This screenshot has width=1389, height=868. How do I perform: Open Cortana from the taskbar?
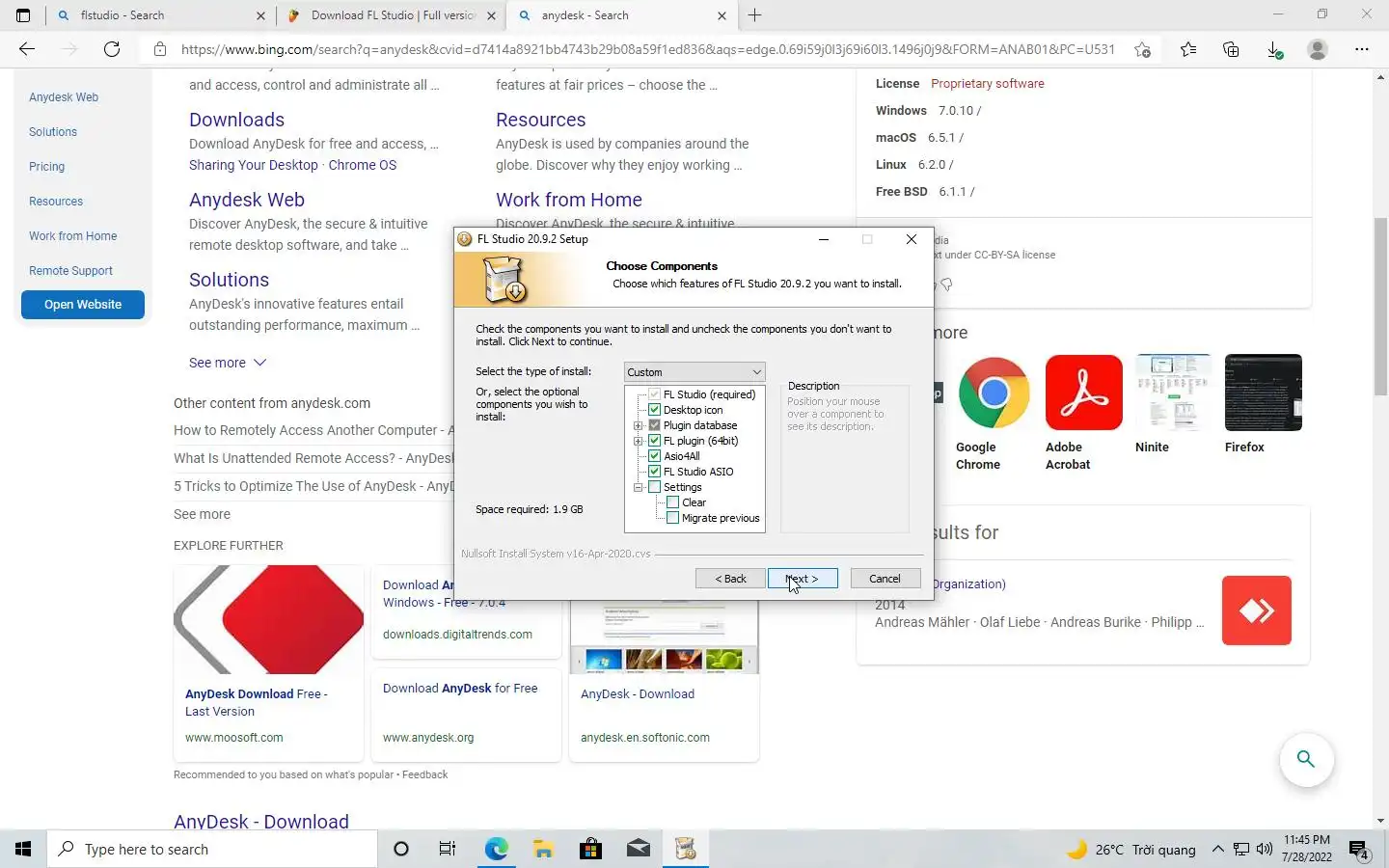click(x=401, y=850)
